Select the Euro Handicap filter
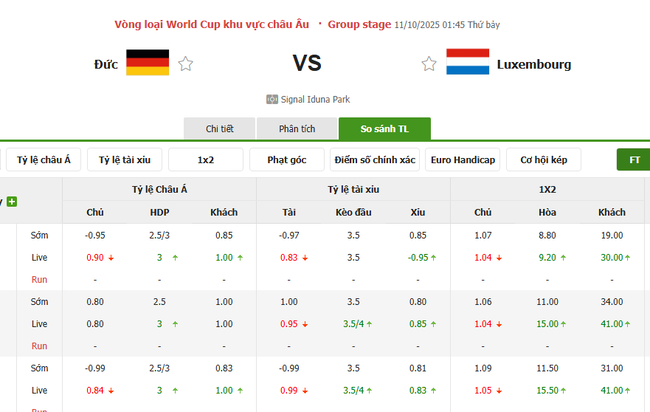The height and width of the screenshot is (412, 650). (x=462, y=160)
